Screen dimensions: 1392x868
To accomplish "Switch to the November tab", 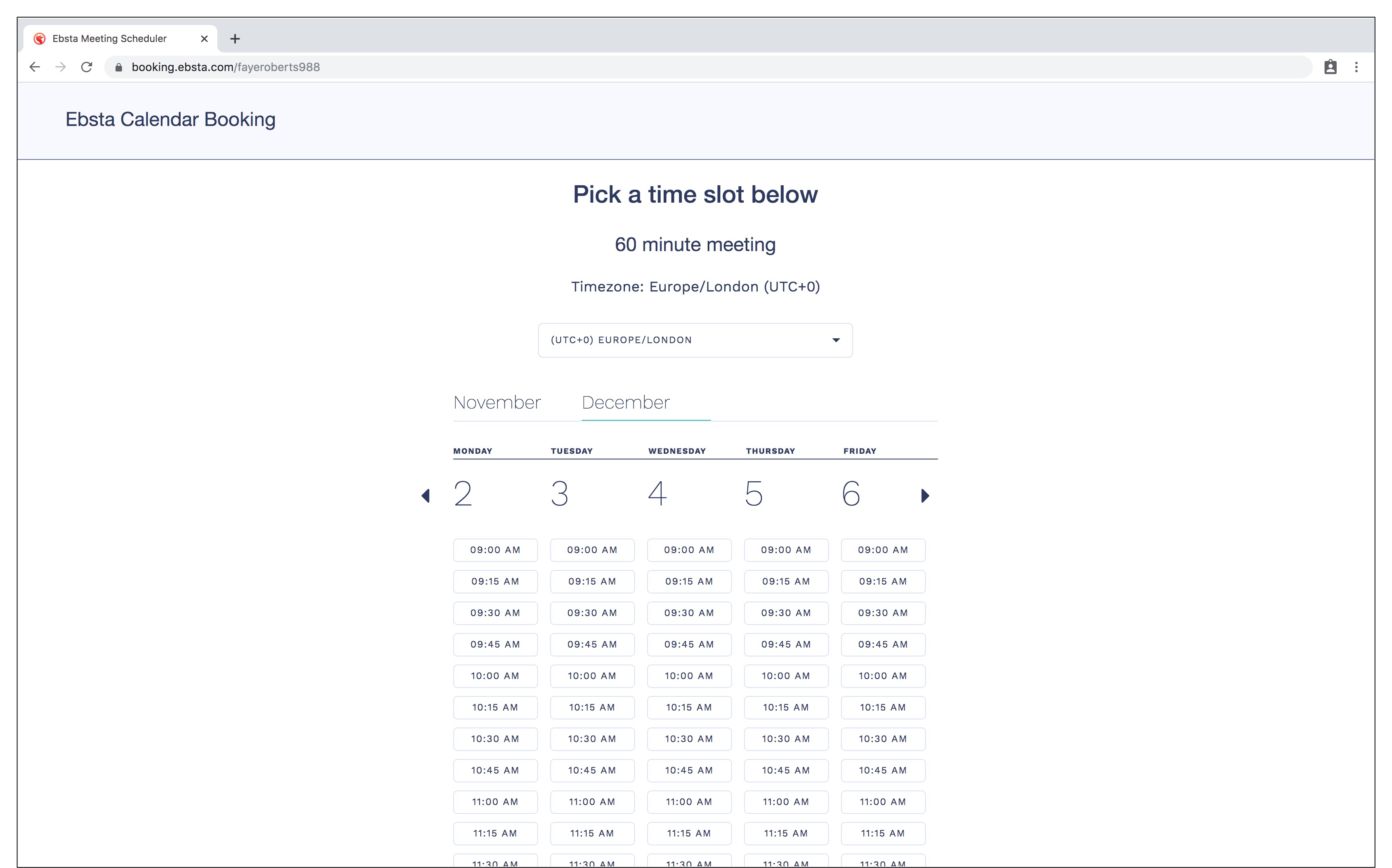I will click(x=497, y=403).
